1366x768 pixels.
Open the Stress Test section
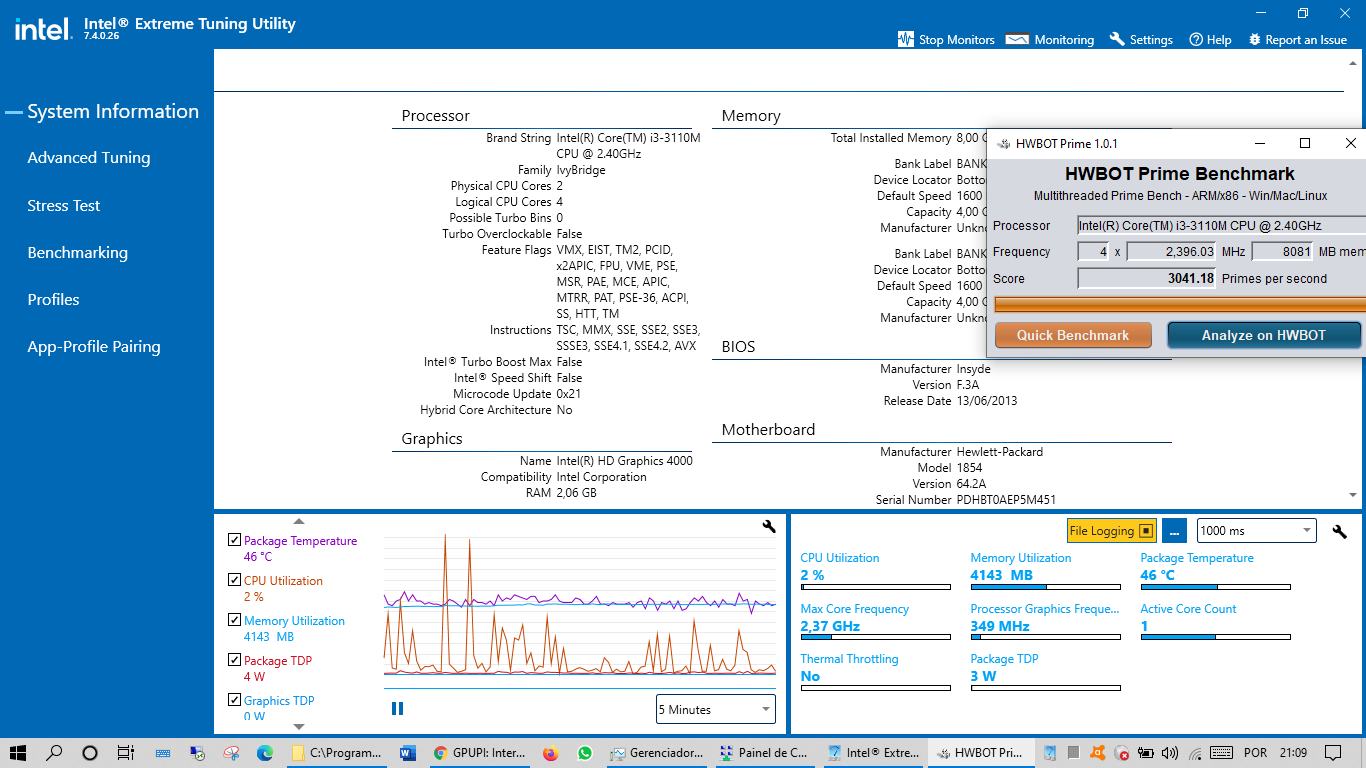[x=64, y=206]
